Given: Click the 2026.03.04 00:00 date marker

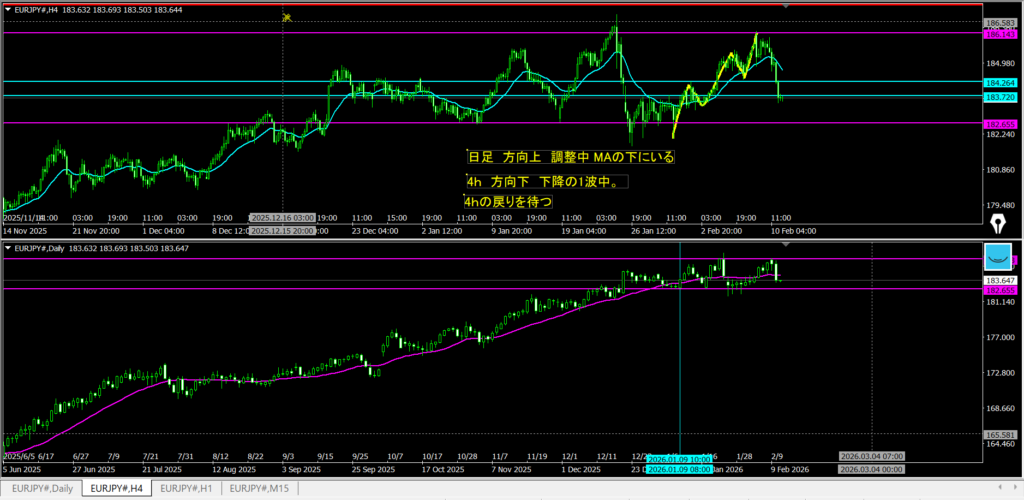Looking at the screenshot, I should [x=870, y=469].
